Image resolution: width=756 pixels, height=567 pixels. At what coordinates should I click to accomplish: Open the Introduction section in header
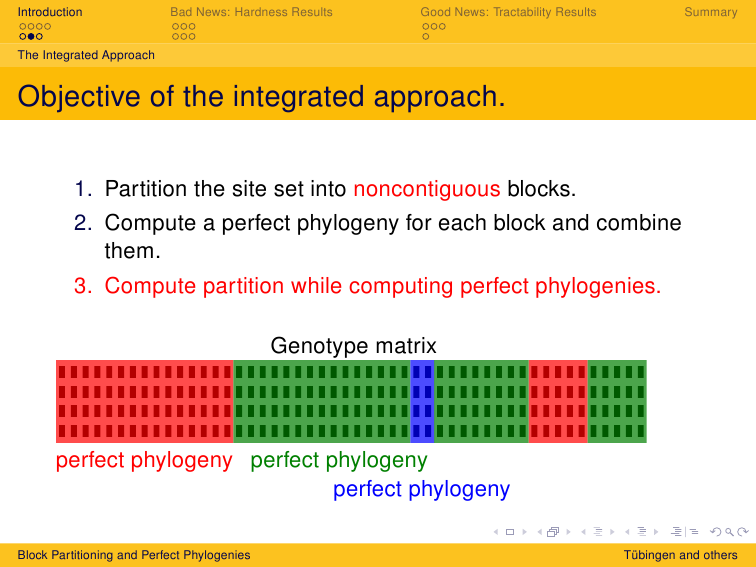(x=50, y=12)
